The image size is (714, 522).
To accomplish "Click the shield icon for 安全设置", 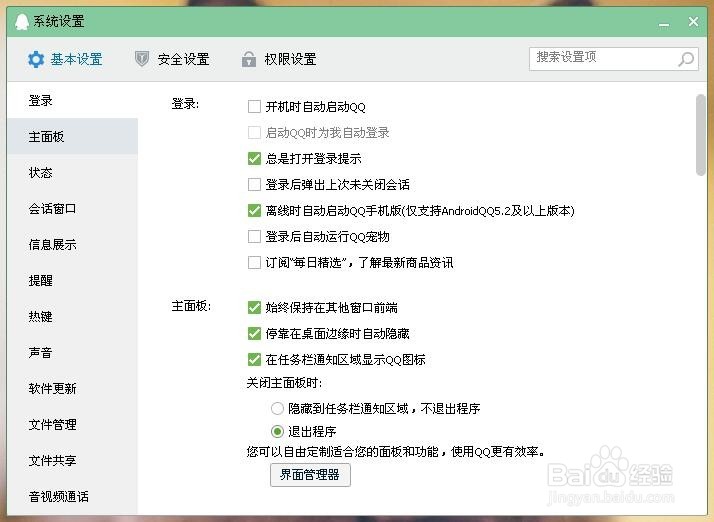I will [x=142, y=59].
